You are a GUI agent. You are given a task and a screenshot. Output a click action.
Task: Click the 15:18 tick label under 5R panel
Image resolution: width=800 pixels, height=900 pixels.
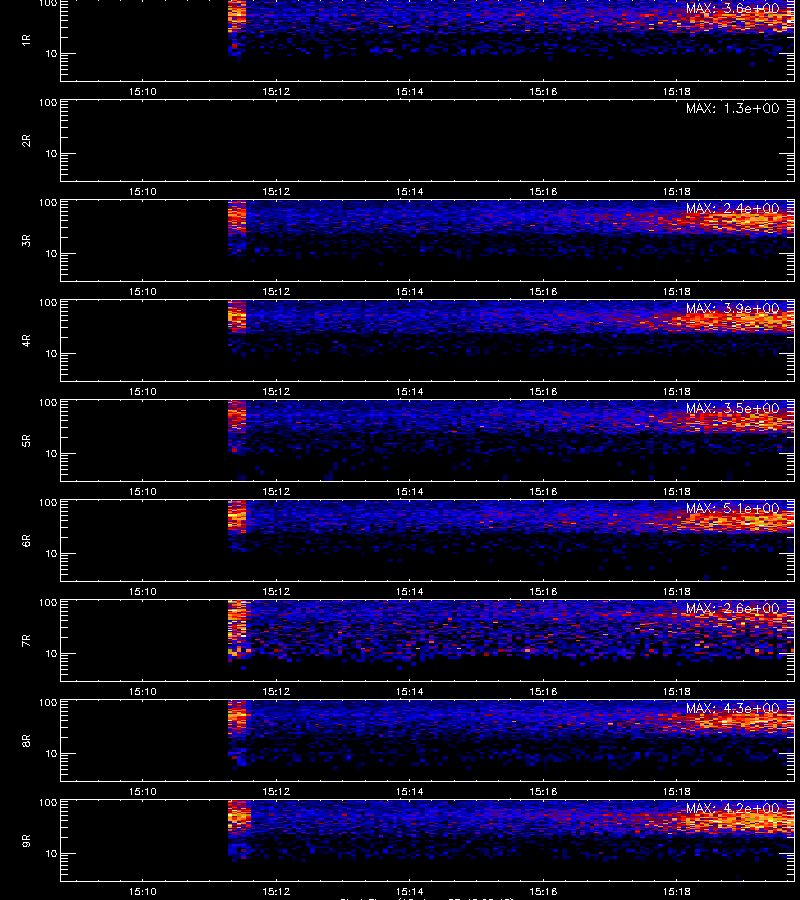(x=677, y=492)
